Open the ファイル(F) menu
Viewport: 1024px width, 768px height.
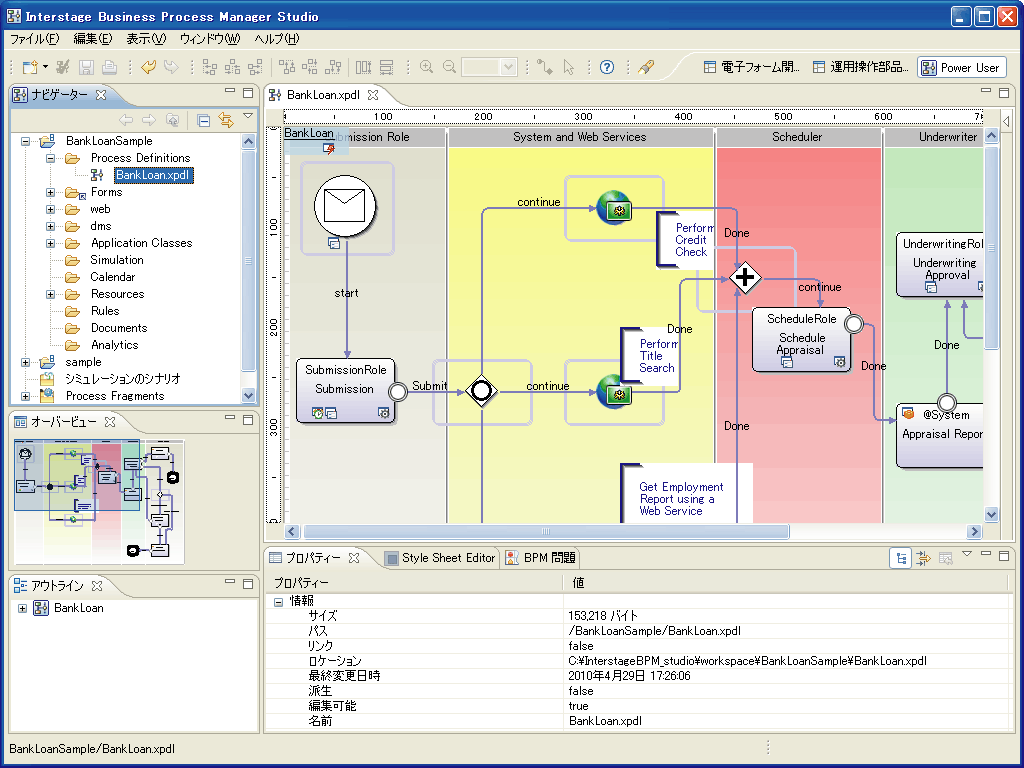pos(35,39)
